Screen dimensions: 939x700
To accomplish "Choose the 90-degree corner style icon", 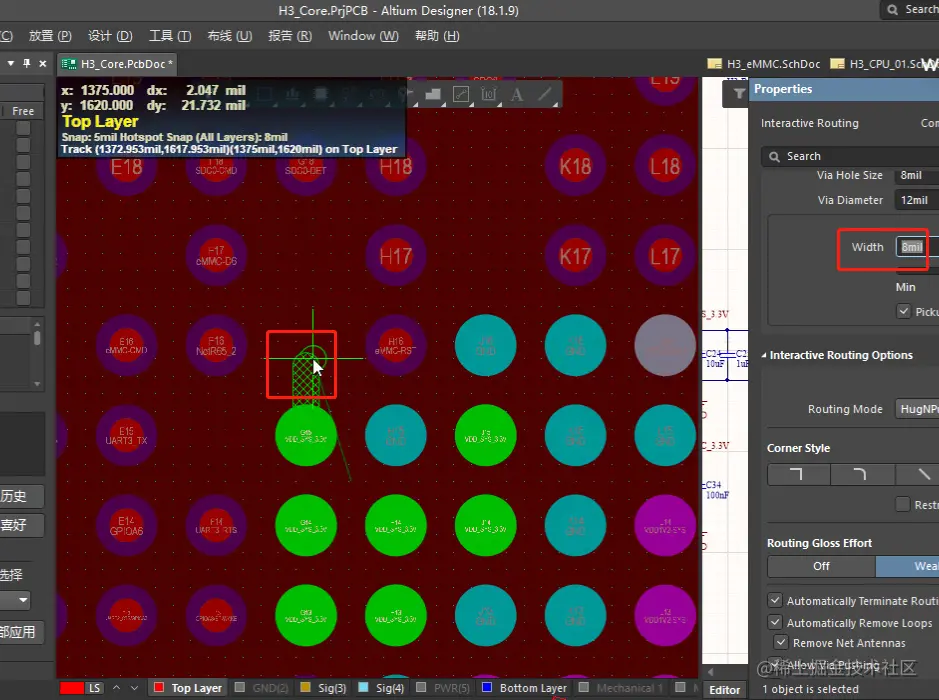I will 798,474.
